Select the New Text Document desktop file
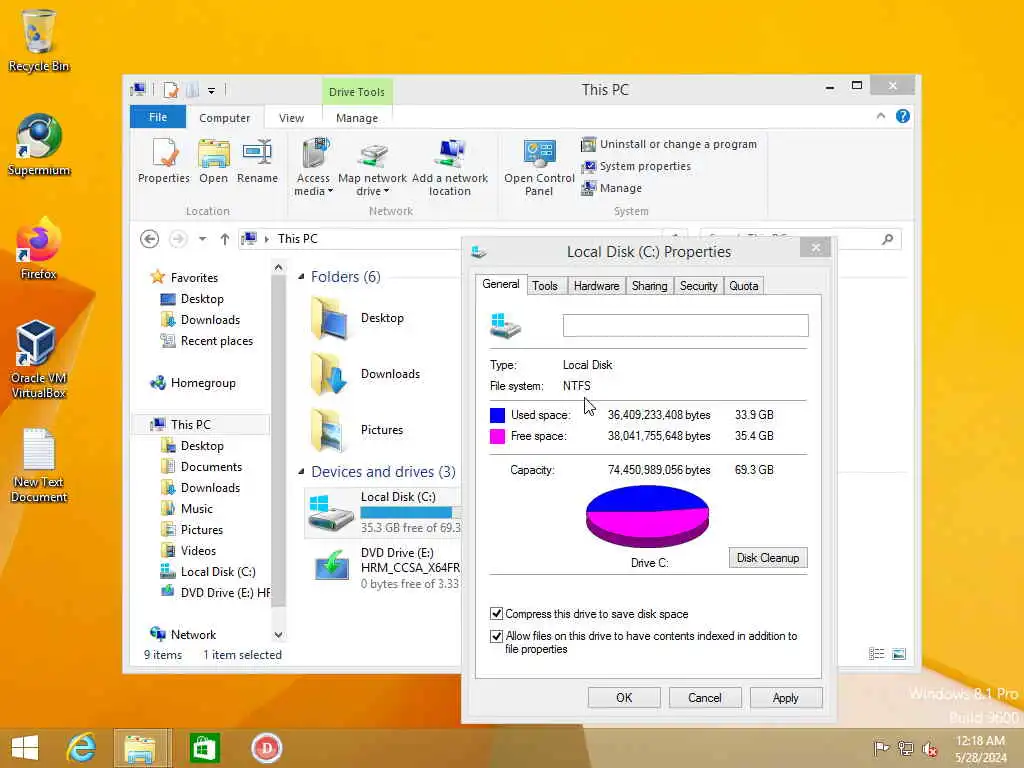This screenshot has width=1024, height=768. coord(39,465)
